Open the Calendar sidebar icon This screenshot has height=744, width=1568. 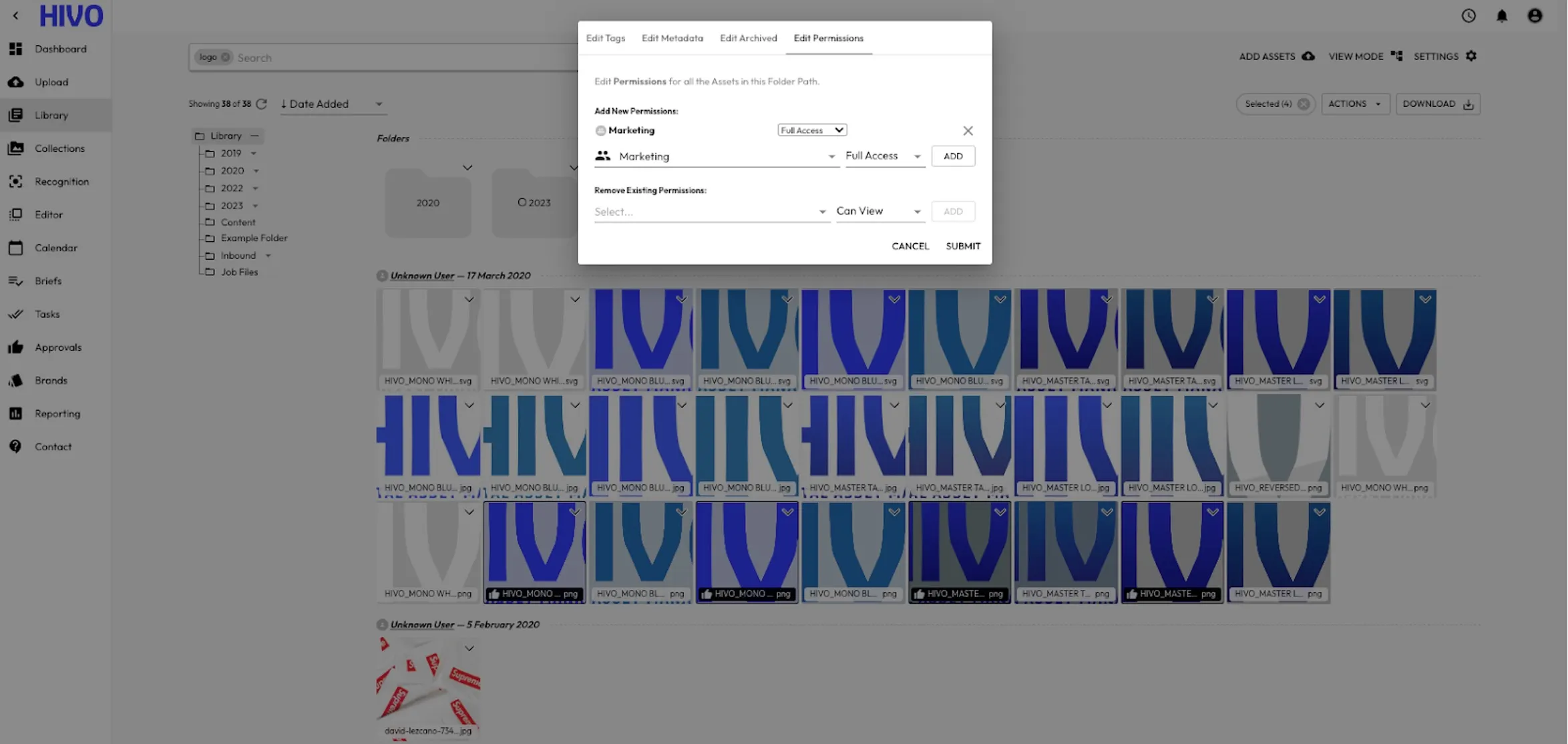[15, 248]
